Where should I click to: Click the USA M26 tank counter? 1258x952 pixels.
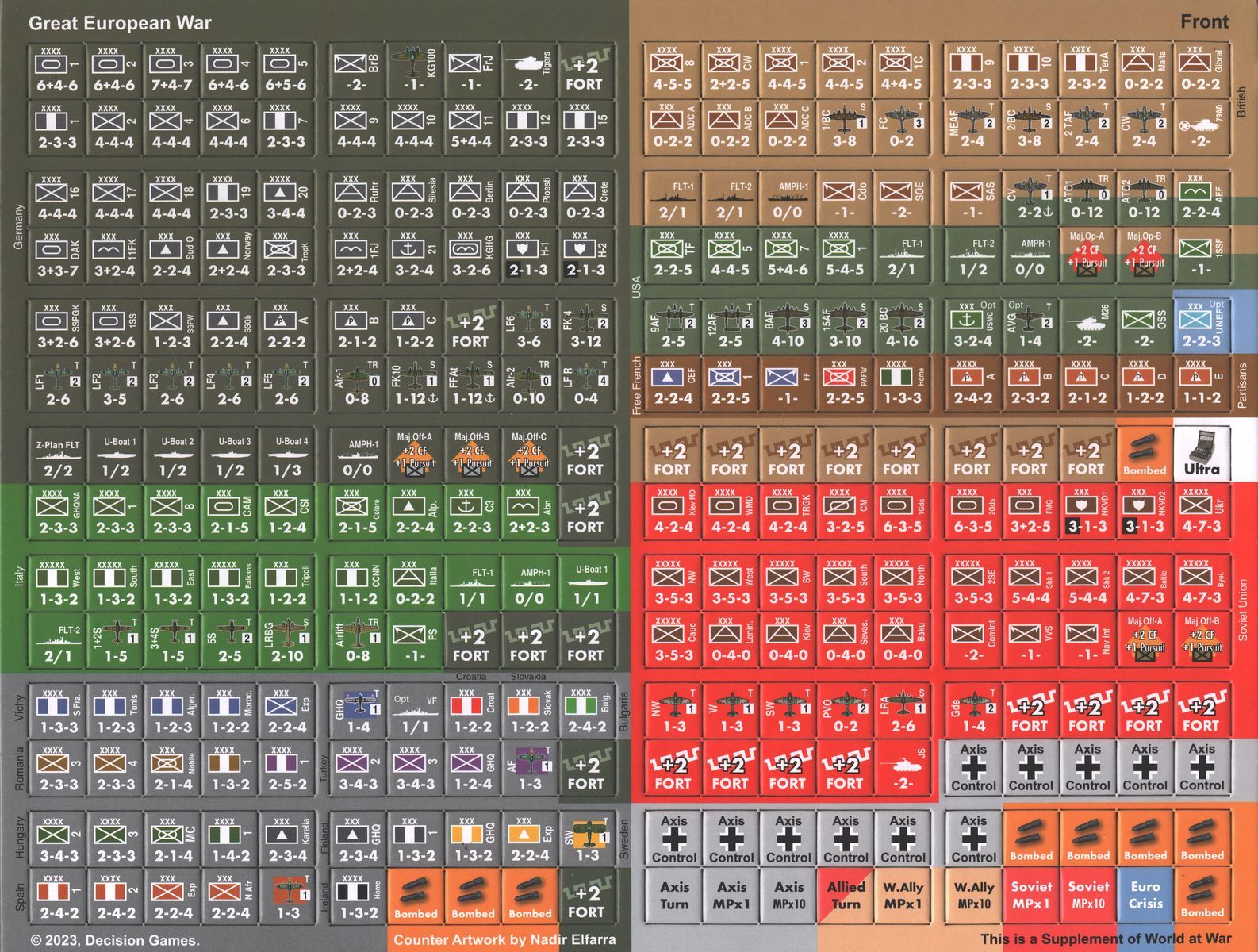[x=1087, y=328]
